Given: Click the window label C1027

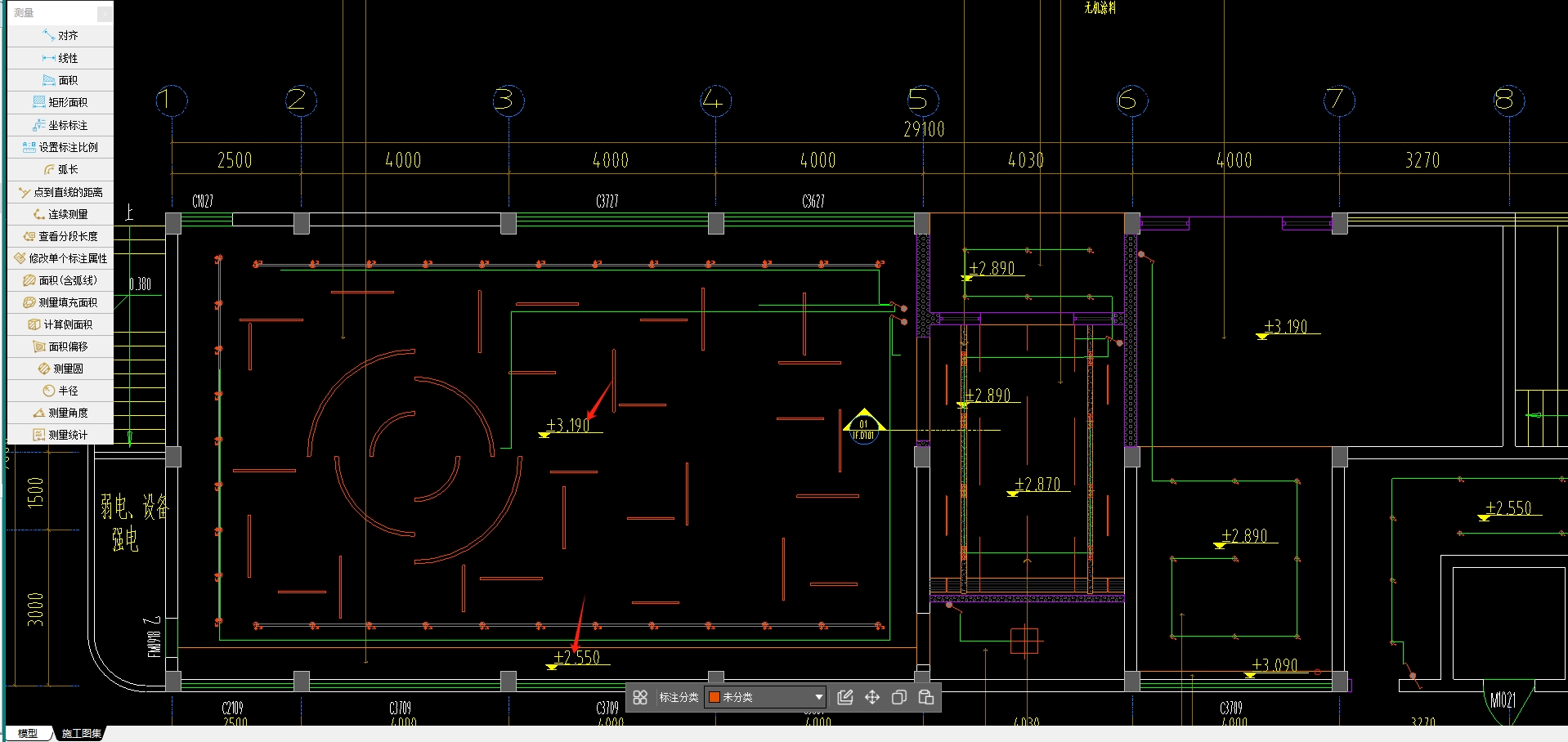Looking at the screenshot, I should tap(203, 201).
